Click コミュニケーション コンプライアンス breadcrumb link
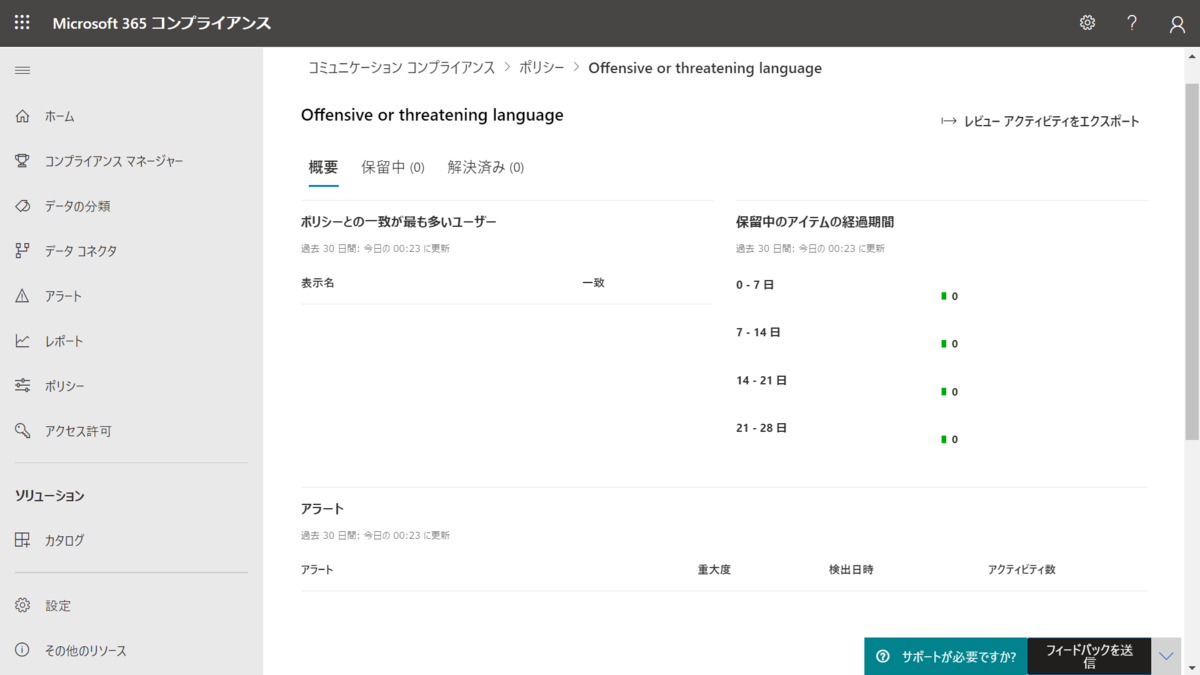This screenshot has width=1200, height=675. click(x=401, y=68)
